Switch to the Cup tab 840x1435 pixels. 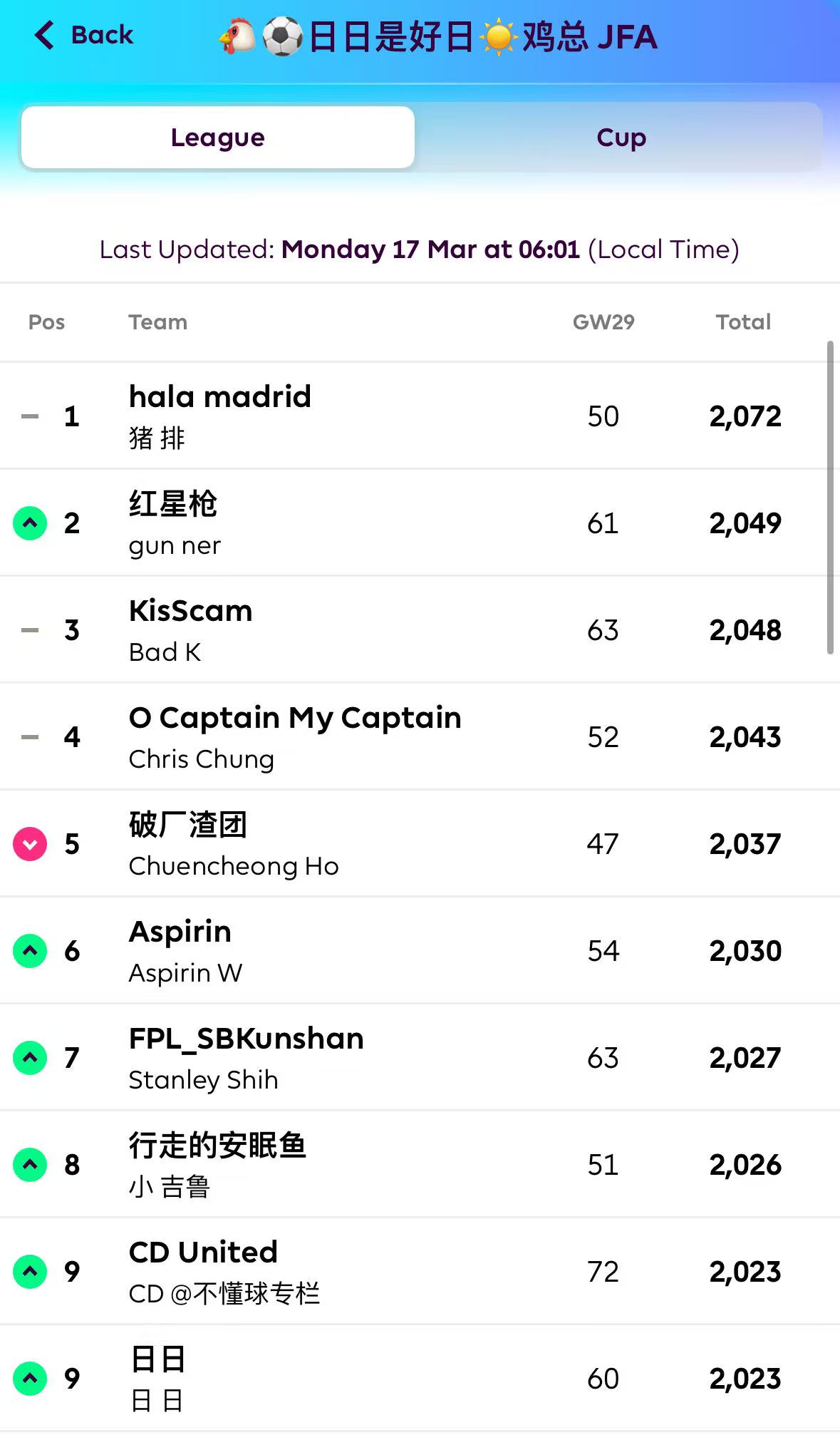[621, 138]
